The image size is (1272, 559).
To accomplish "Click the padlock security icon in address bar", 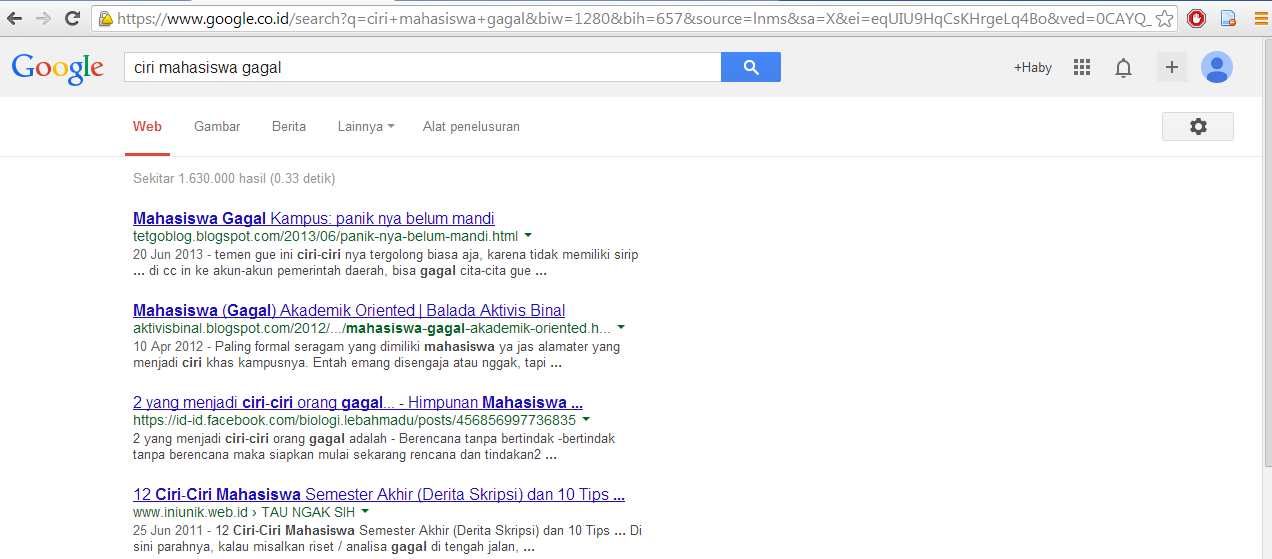I will pos(105,18).
